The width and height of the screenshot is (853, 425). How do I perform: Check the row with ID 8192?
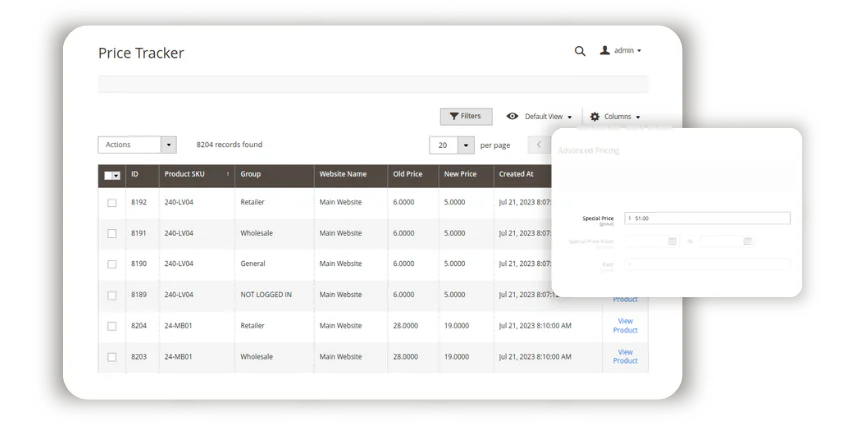coord(112,202)
